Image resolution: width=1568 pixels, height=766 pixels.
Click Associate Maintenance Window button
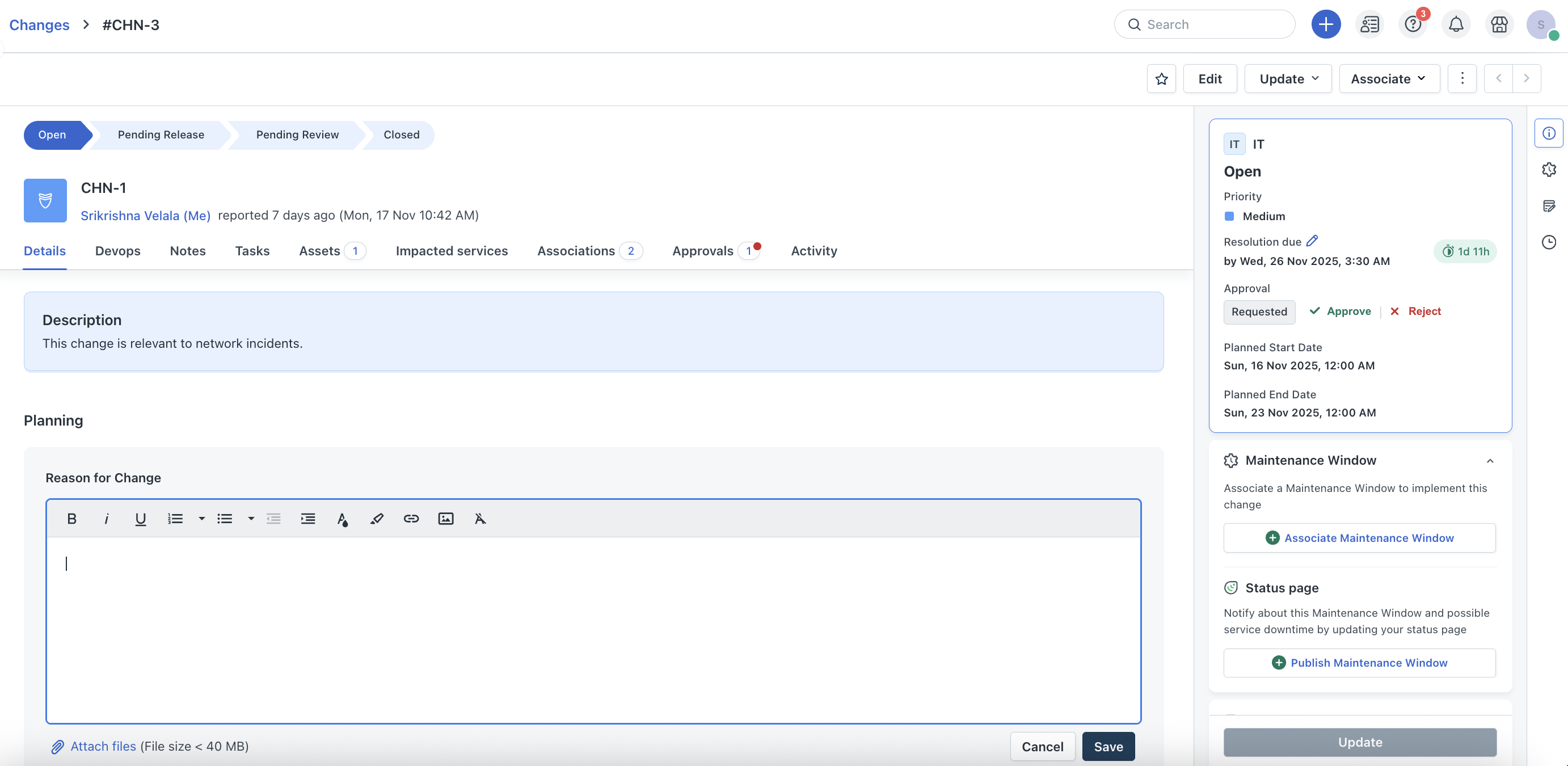[x=1359, y=538]
